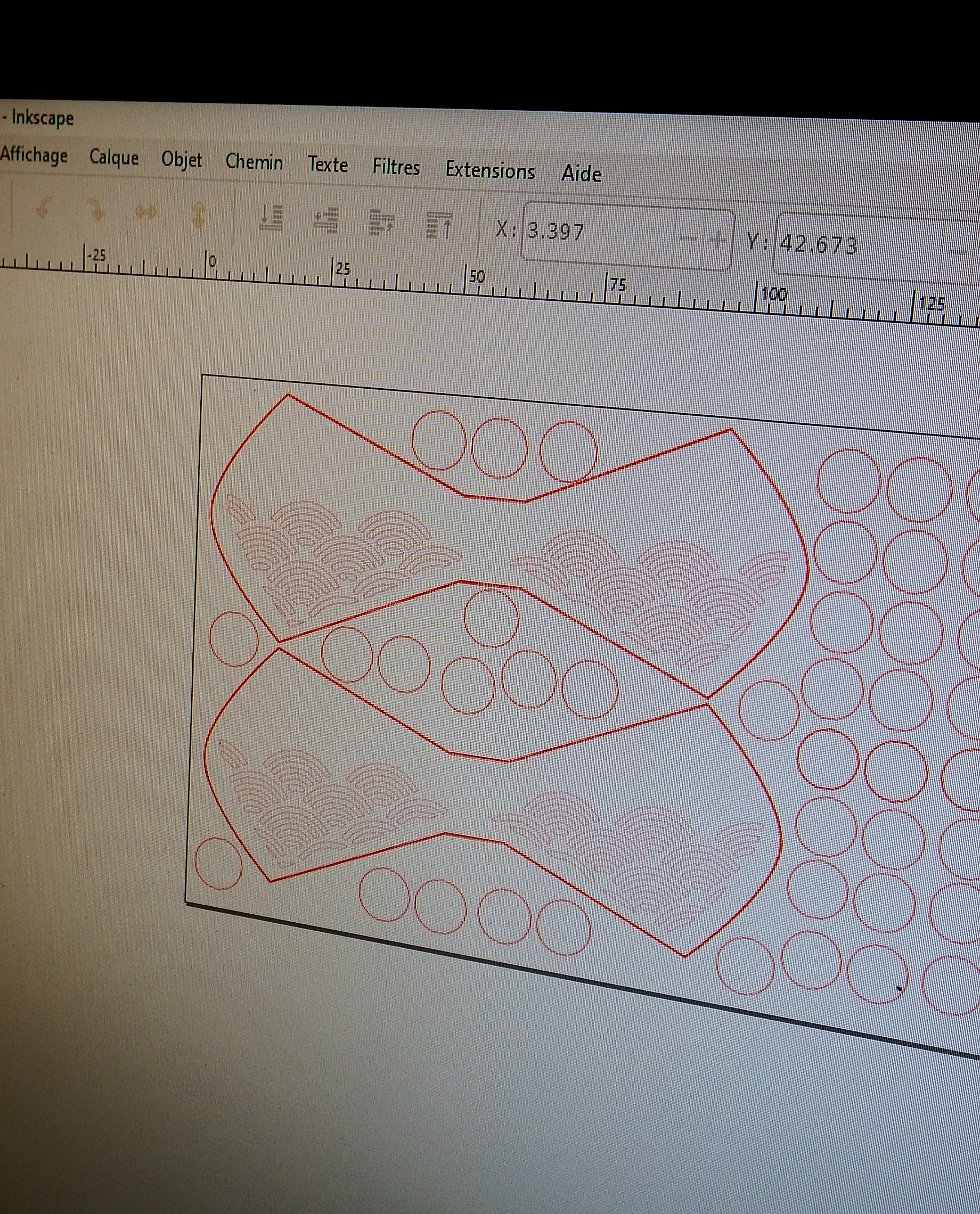Open the Calque menu
This screenshot has height=1214, width=980.
[x=113, y=158]
